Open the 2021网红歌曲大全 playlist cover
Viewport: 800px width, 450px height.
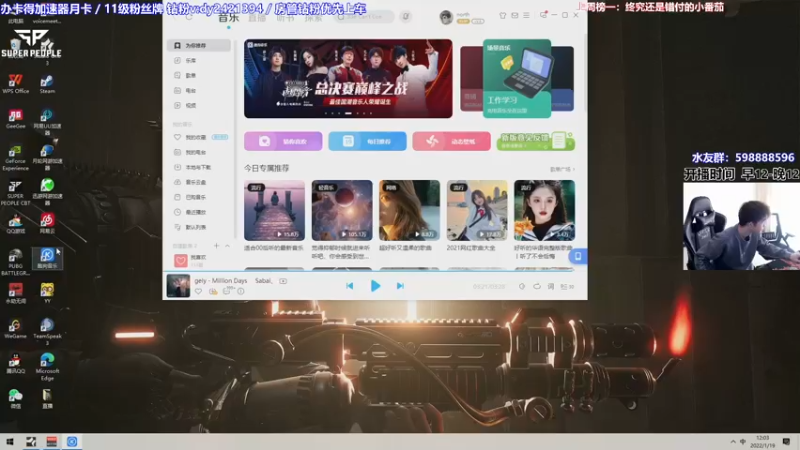tap(477, 210)
